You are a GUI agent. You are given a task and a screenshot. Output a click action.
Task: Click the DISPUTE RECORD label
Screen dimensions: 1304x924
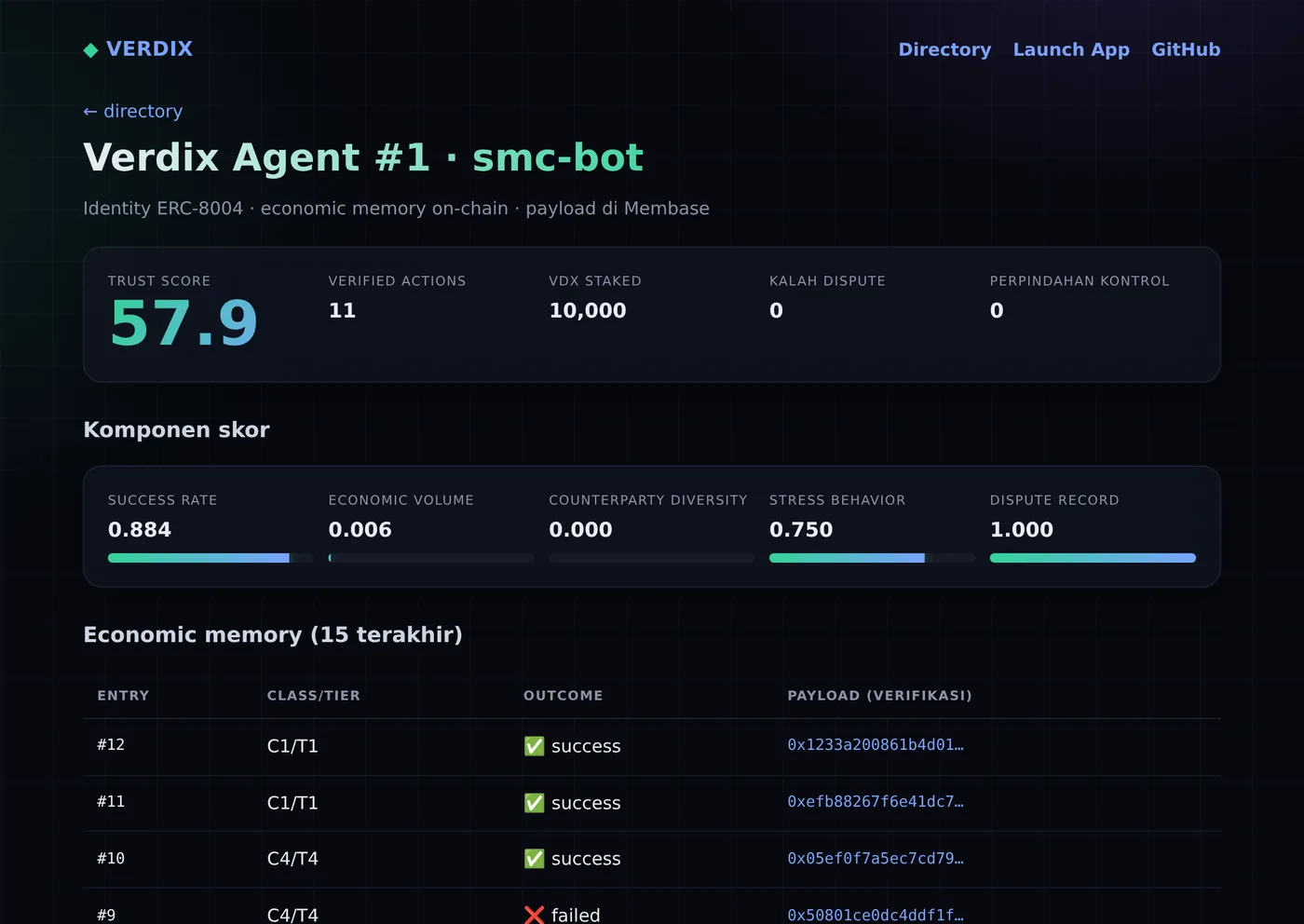pyautogui.click(x=1054, y=500)
